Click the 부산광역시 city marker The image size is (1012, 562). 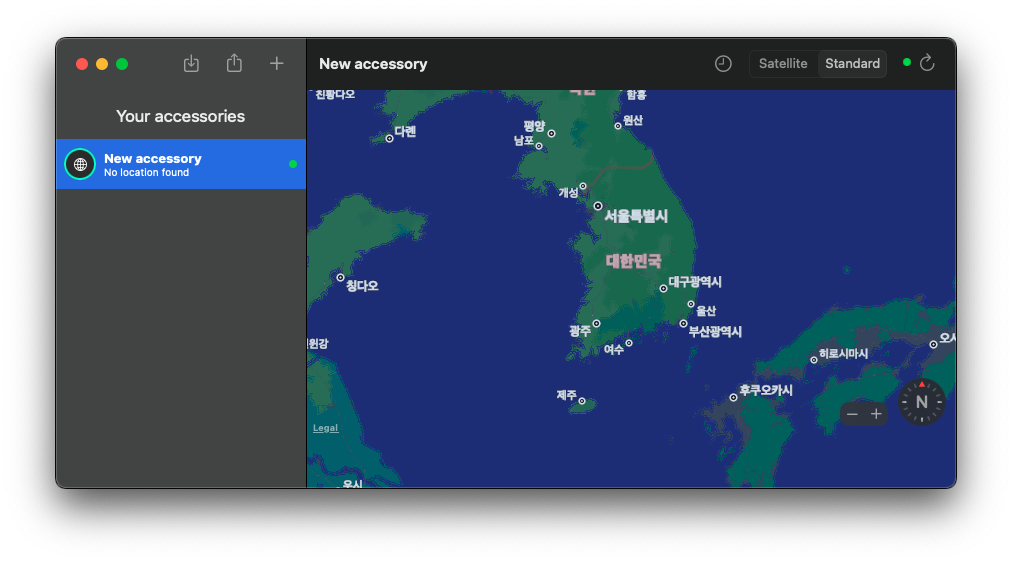pyautogui.click(x=683, y=323)
